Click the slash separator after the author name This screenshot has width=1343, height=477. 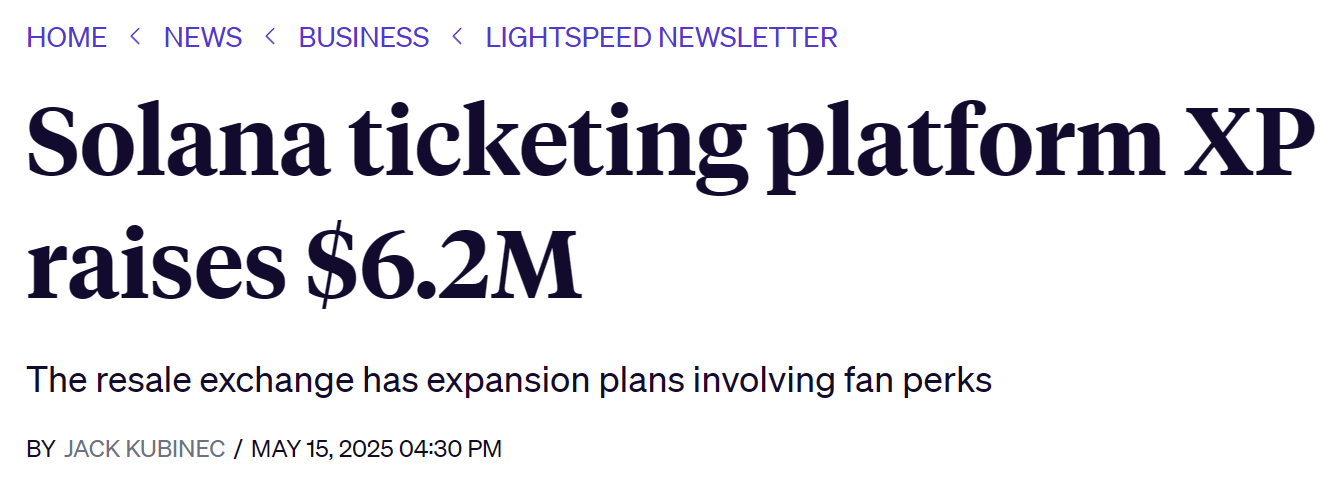(x=238, y=449)
